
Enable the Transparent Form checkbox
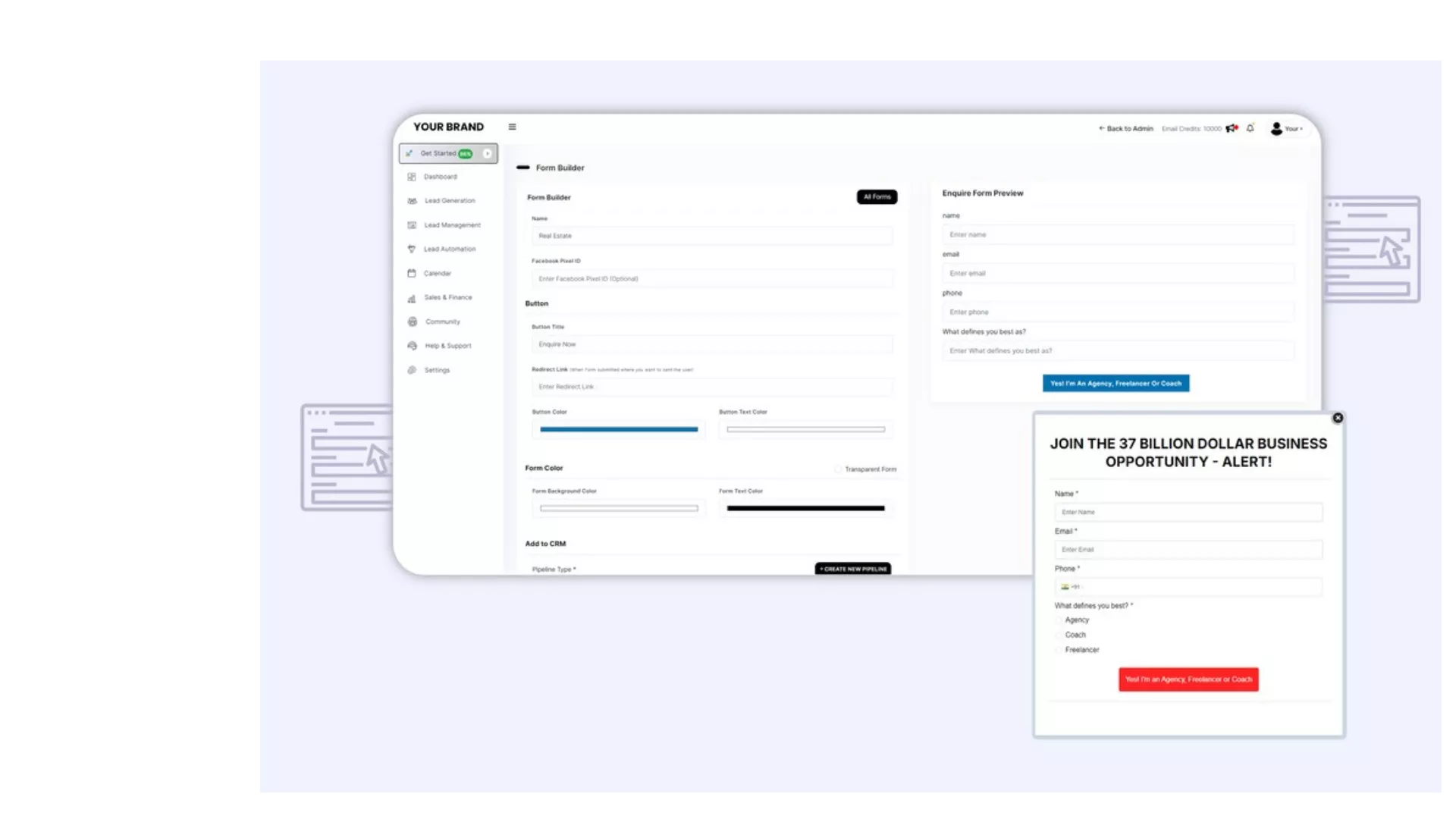[x=836, y=469]
